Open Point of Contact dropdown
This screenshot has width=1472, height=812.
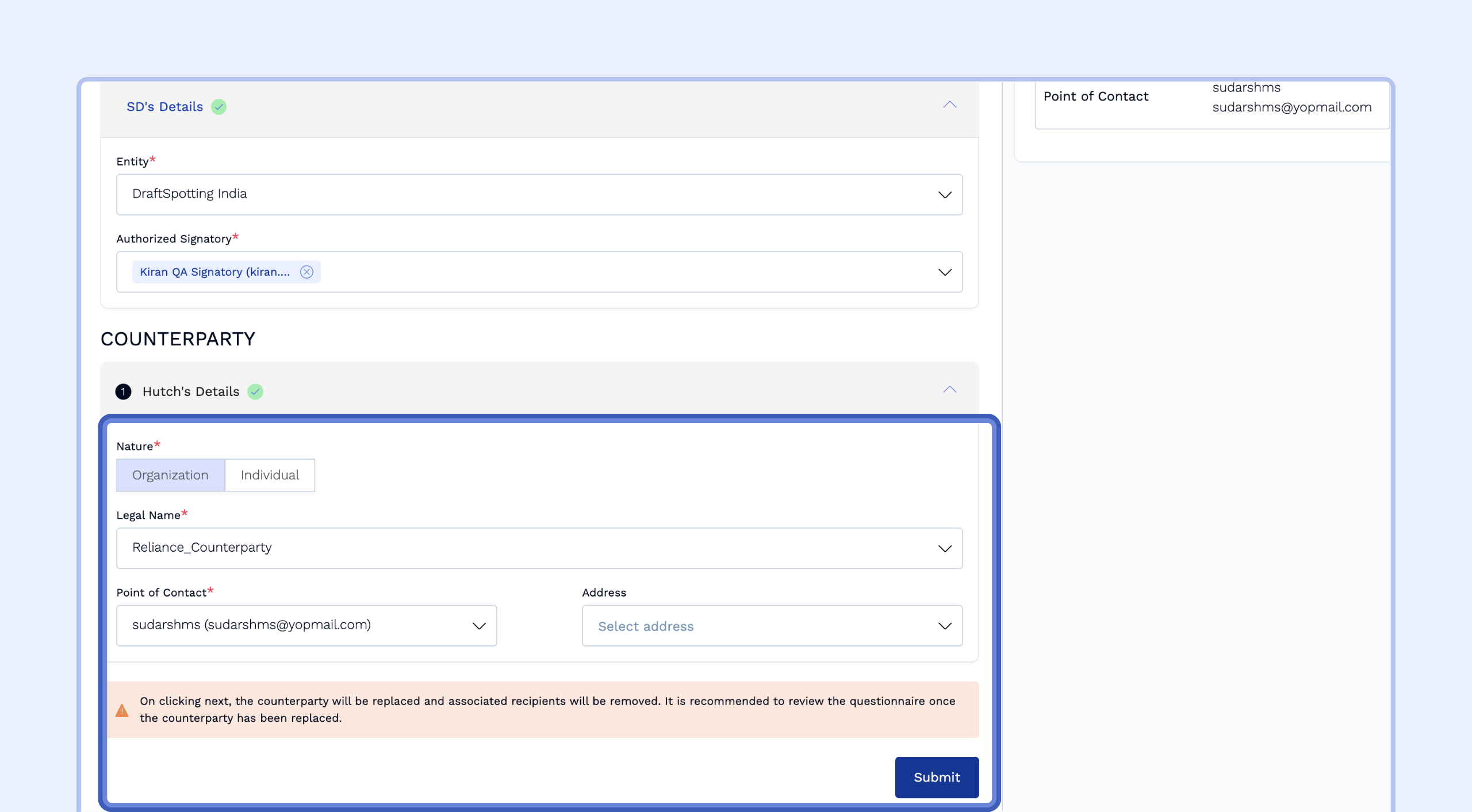306,625
